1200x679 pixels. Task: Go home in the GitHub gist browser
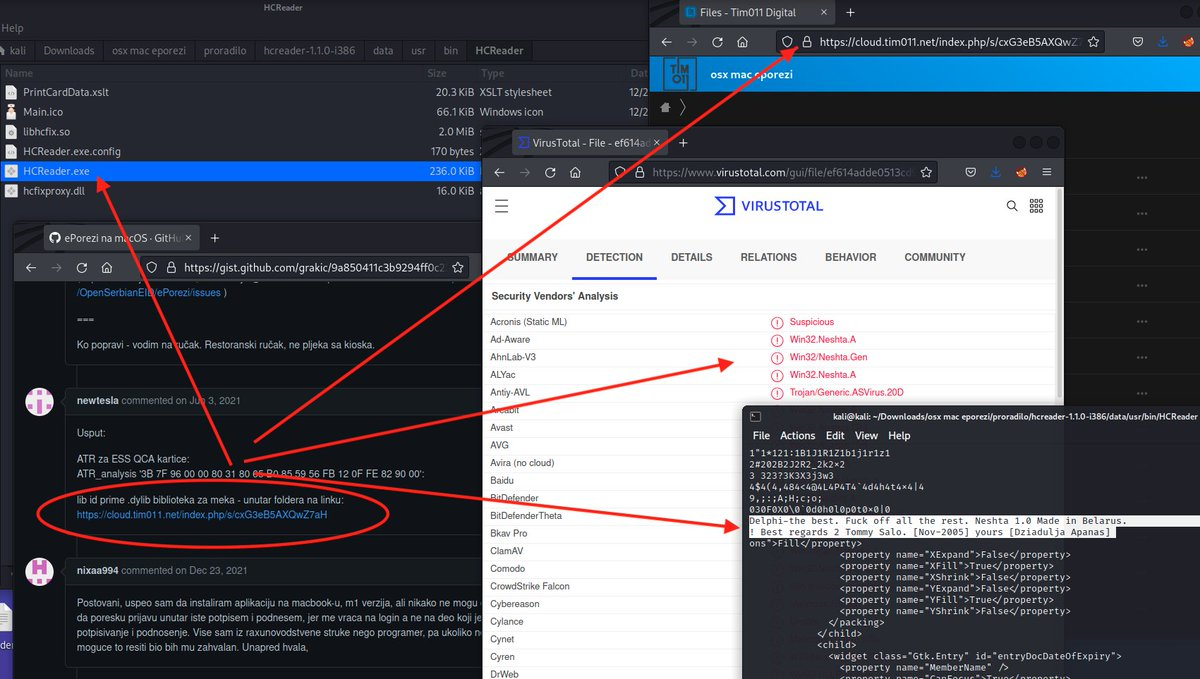coord(108,268)
